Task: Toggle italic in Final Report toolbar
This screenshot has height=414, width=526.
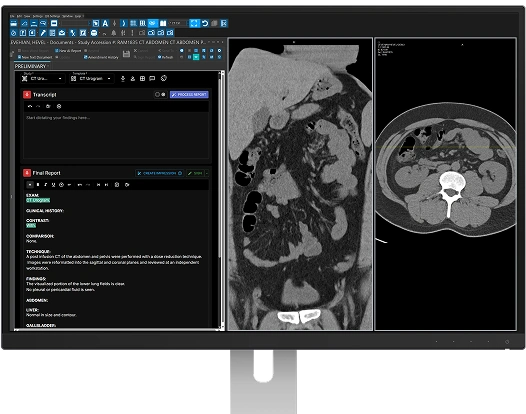Action: tap(46, 185)
